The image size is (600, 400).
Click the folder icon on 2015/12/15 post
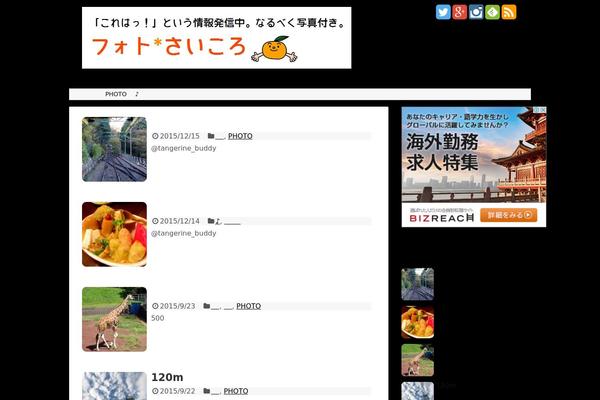211,136
